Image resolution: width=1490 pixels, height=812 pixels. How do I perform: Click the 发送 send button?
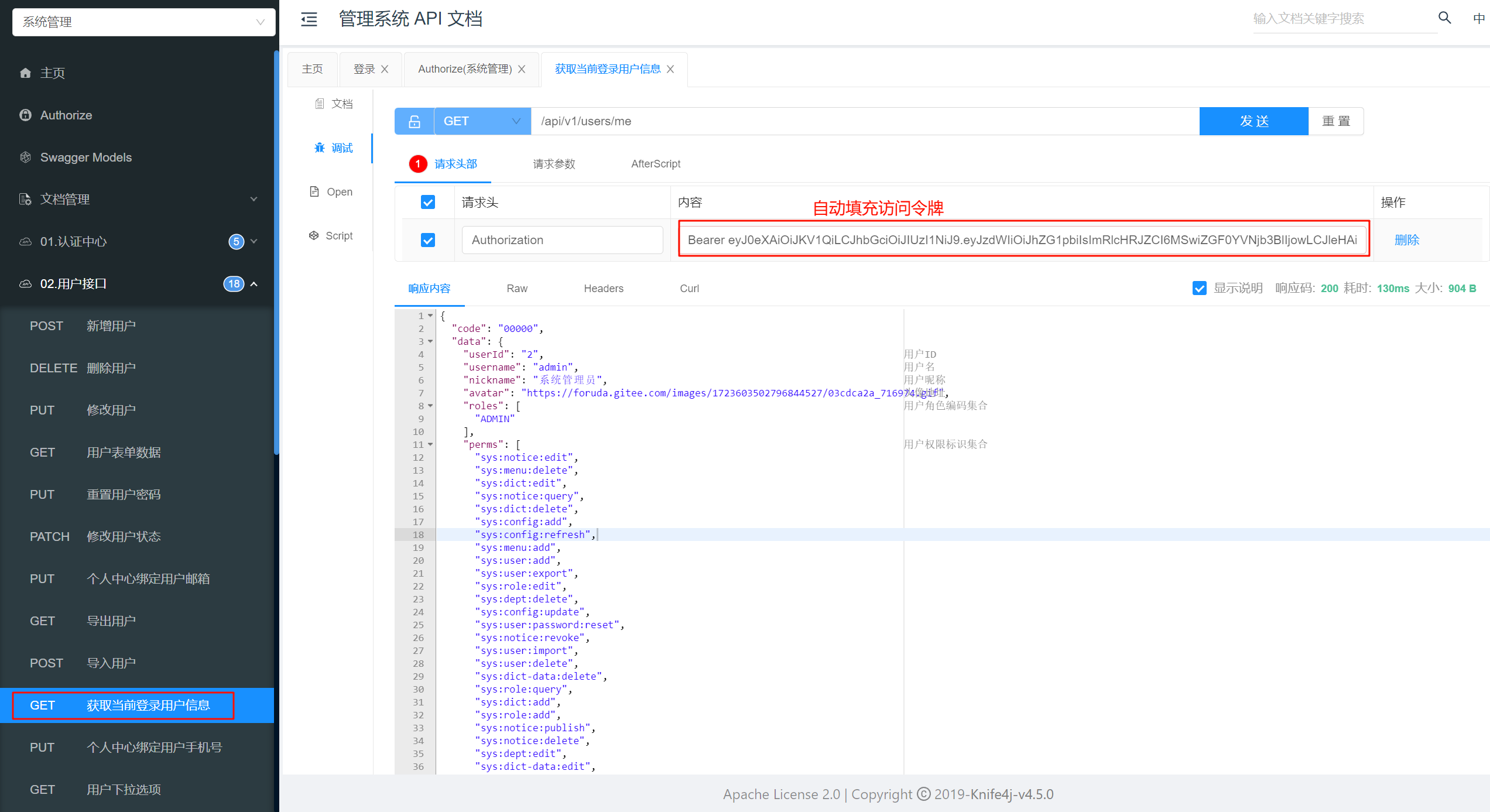pos(1253,121)
